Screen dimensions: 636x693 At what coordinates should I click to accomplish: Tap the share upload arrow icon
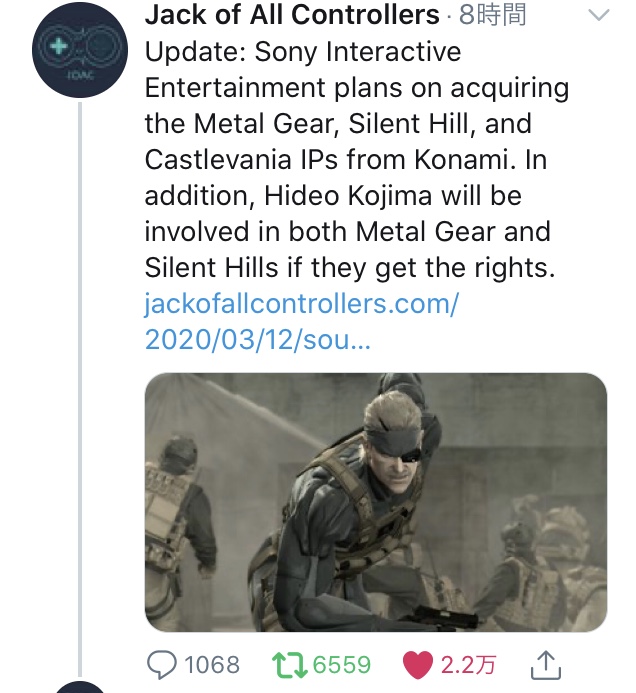click(545, 663)
